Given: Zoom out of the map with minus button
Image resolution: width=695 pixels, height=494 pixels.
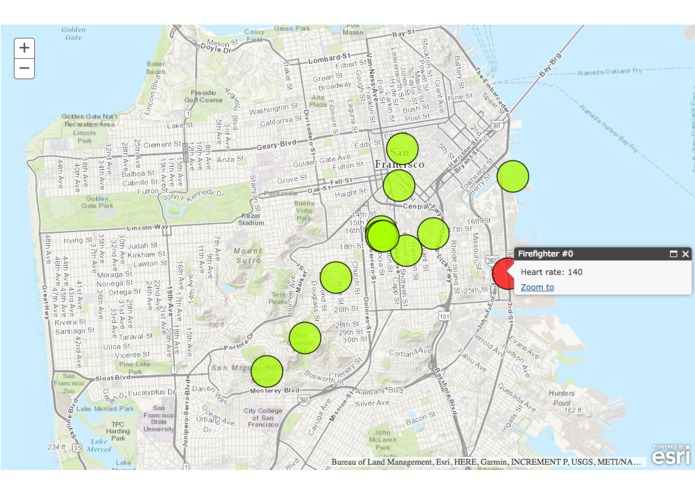Looking at the screenshot, I should (x=24, y=68).
